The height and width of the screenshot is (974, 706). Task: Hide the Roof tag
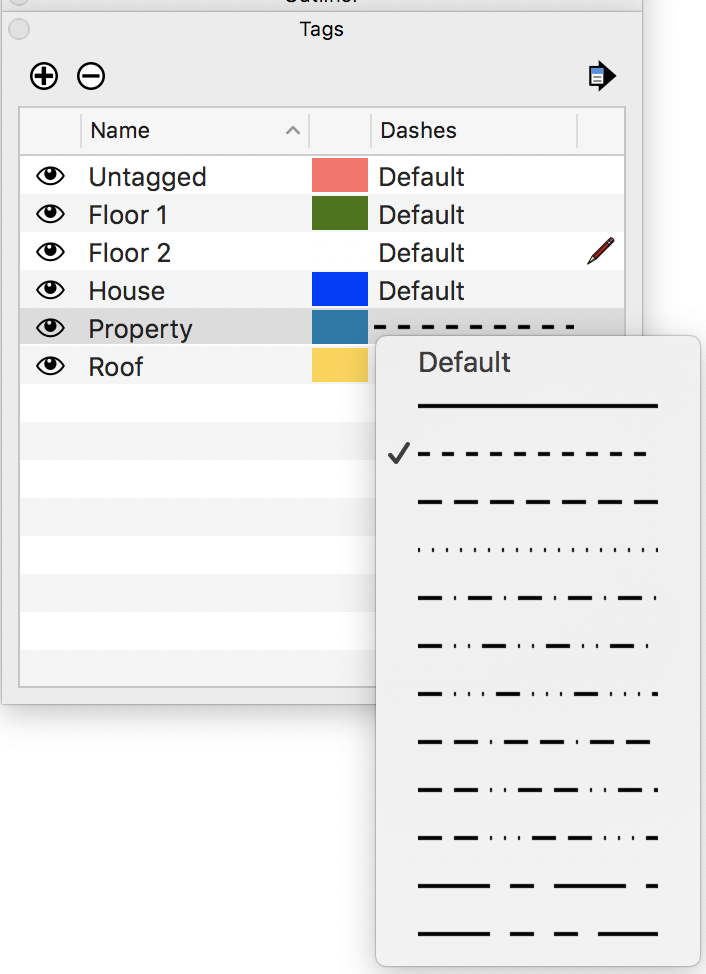click(50, 366)
